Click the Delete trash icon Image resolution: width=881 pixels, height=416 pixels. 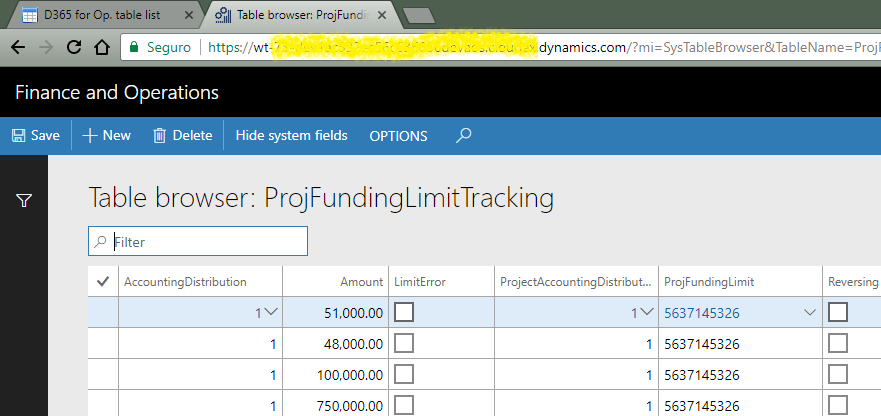pos(159,136)
